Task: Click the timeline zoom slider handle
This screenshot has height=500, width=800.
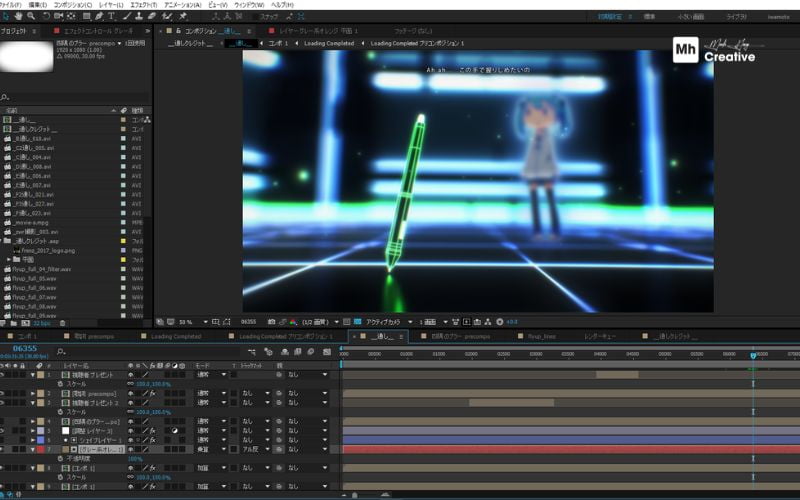Action: click(x=355, y=495)
